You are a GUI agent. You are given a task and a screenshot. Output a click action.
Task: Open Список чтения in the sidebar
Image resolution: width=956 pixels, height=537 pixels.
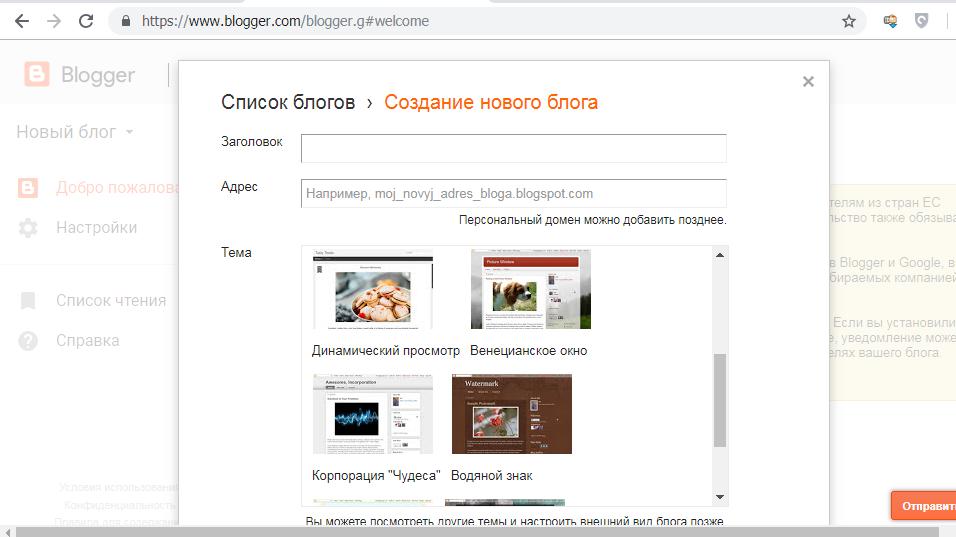(x=111, y=301)
